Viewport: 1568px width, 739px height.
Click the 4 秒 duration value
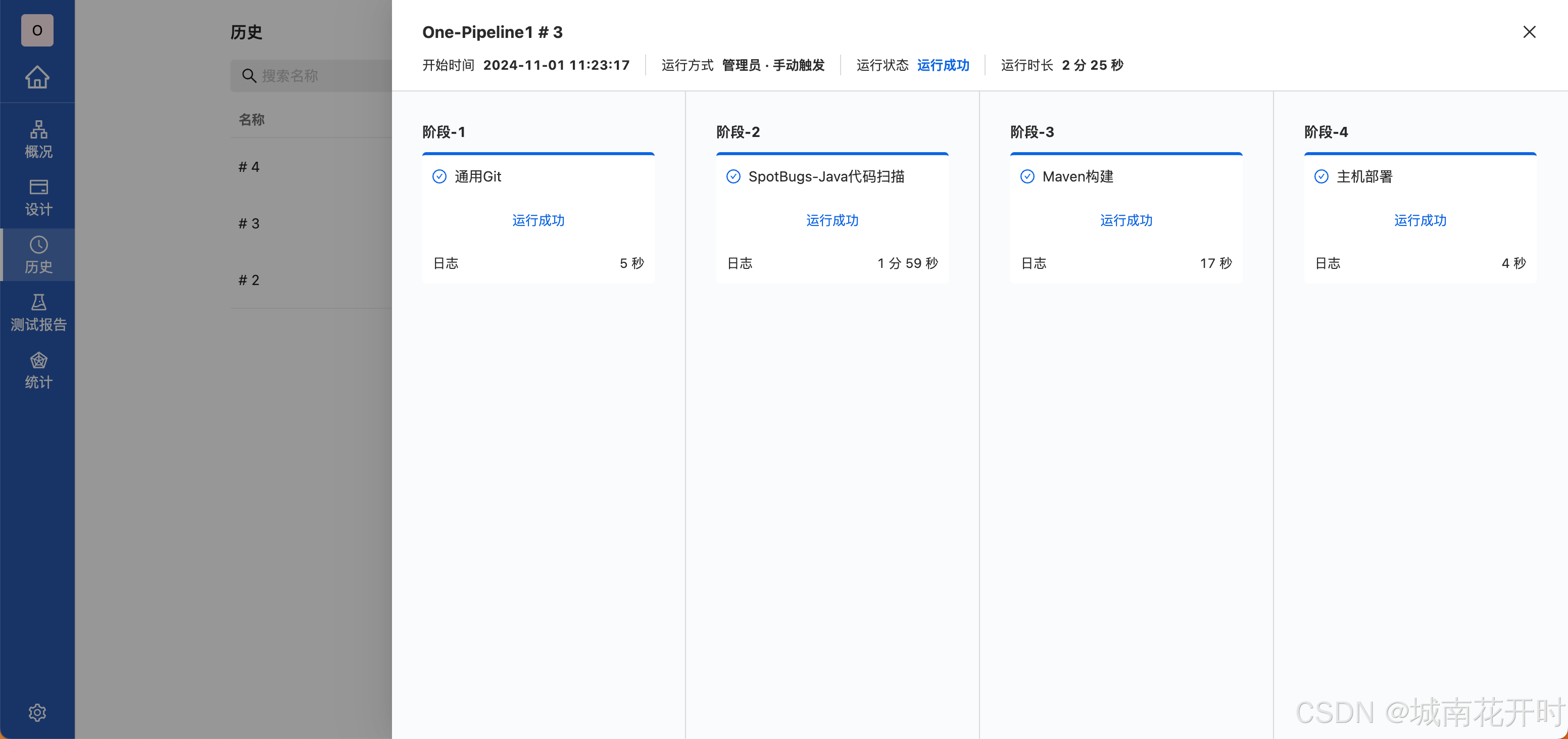pos(1514,263)
